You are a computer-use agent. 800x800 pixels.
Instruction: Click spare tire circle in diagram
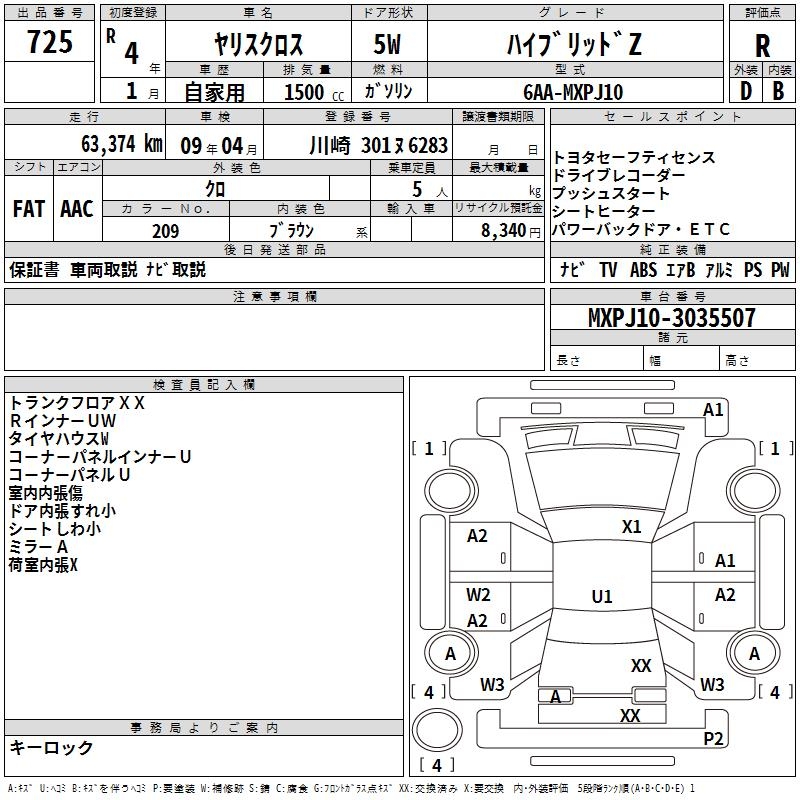pos(437,729)
